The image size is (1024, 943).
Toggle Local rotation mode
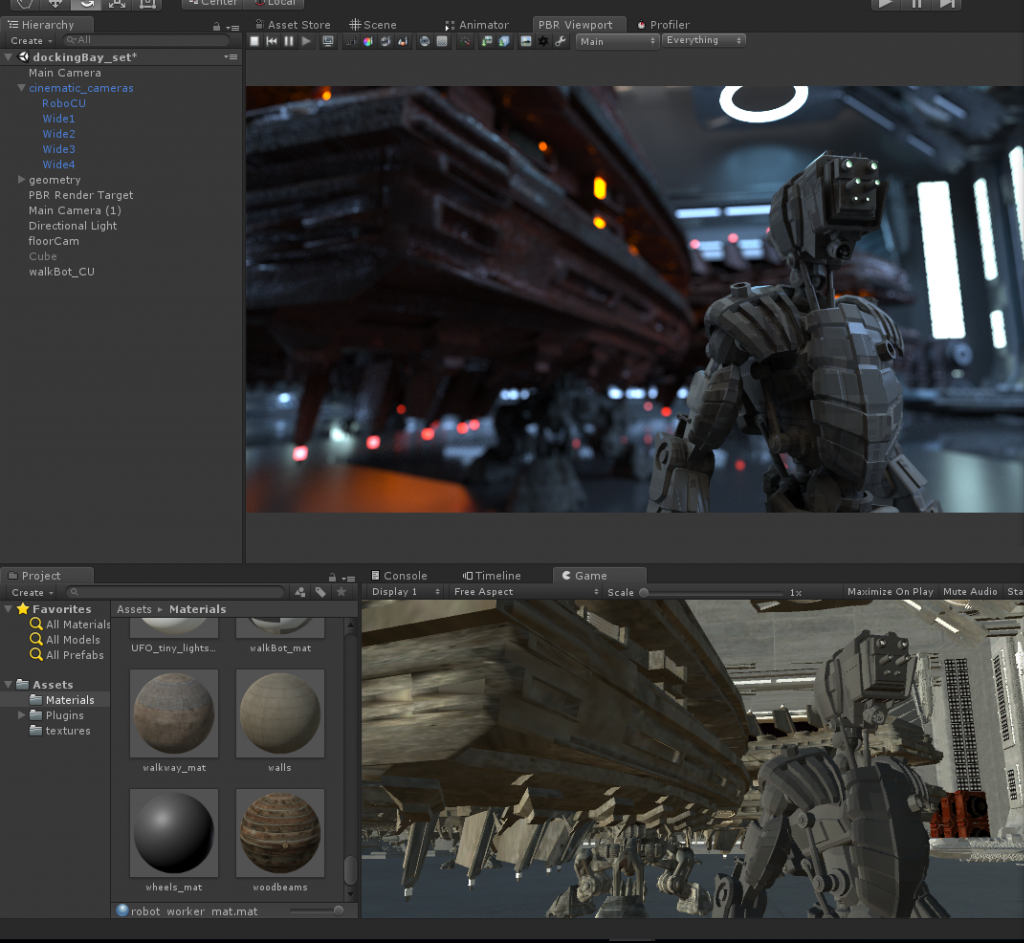pos(277,3)
